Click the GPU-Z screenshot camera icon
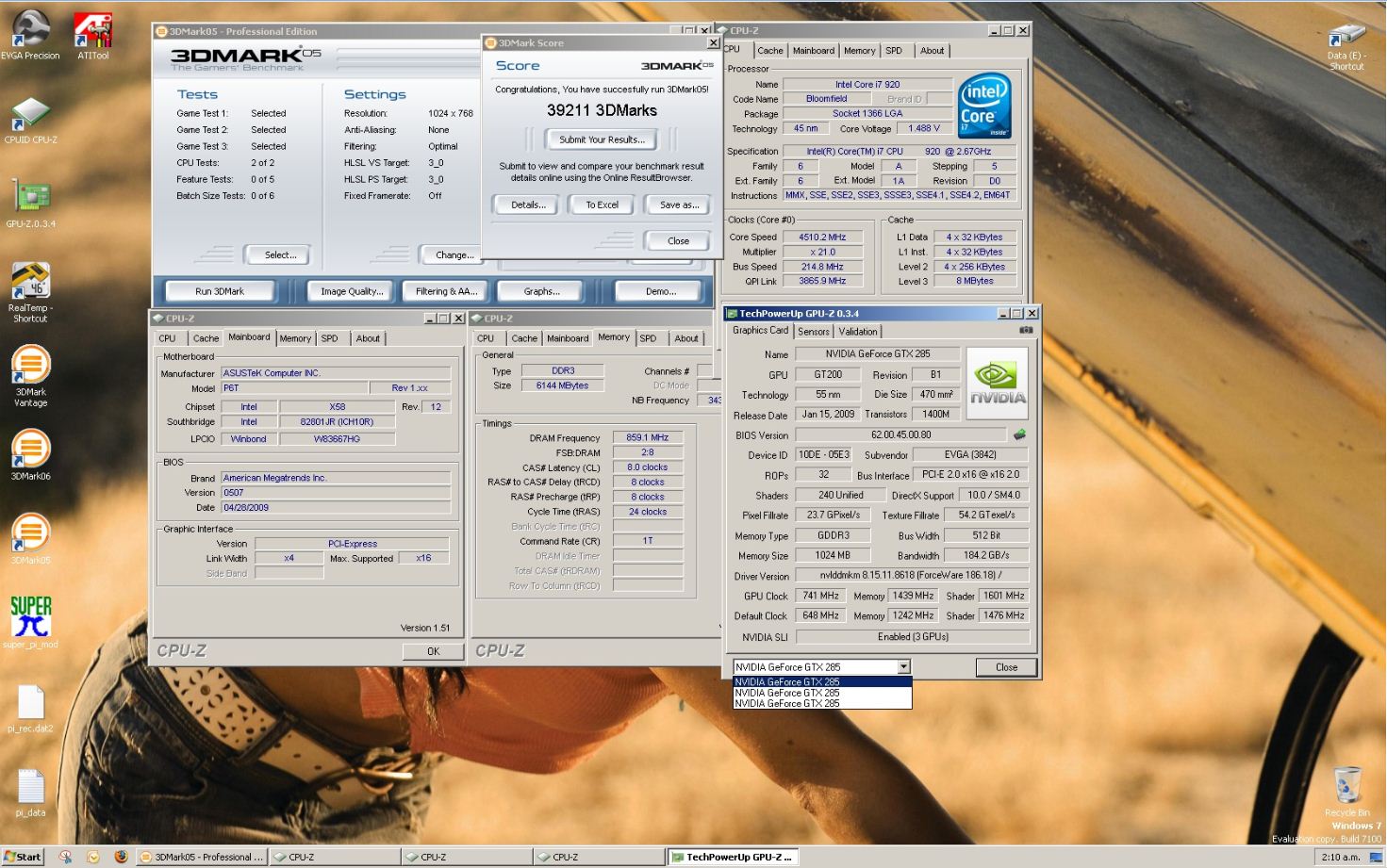1387x868 pixels. [1026, 330]
